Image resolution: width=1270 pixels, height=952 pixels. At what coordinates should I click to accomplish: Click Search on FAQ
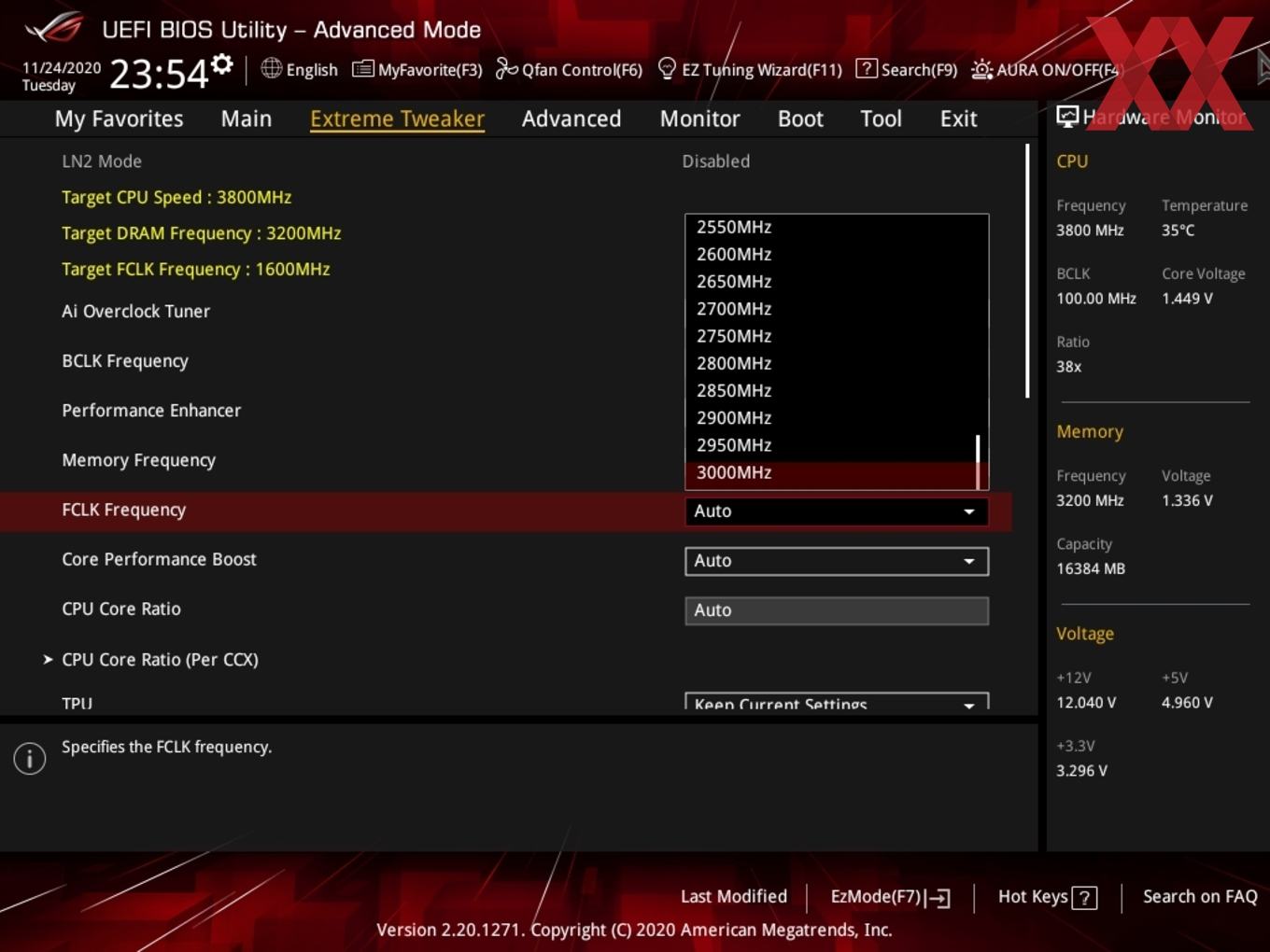click(1200, 897)
